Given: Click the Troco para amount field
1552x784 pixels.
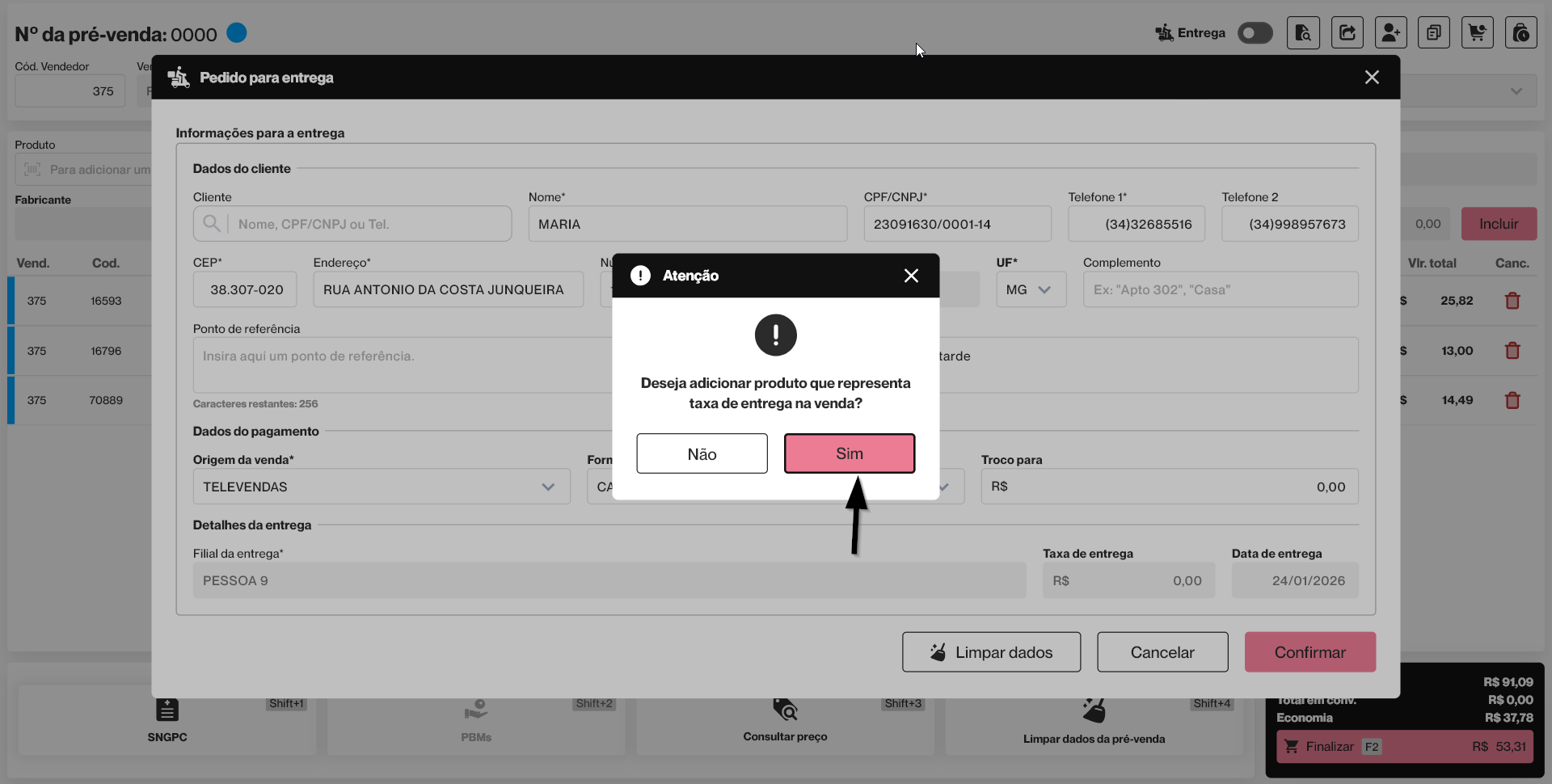Looking at the screenshot, I should 1170,487.
